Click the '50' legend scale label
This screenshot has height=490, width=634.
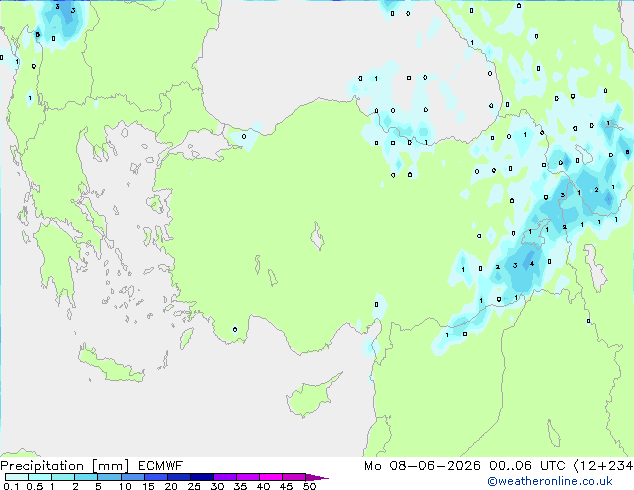tap(310, 486)
